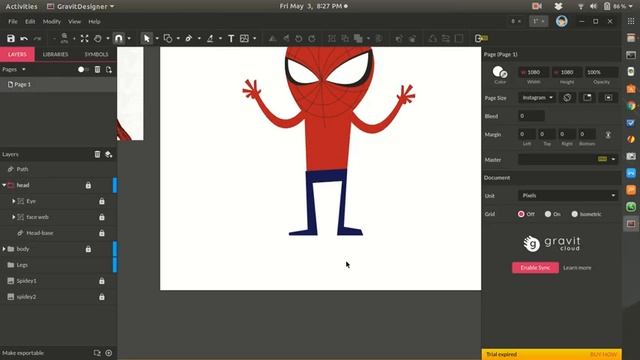Screen dimensions: 640x360
Task: Click the Zoom tool icon
Action: coord(64,38)
